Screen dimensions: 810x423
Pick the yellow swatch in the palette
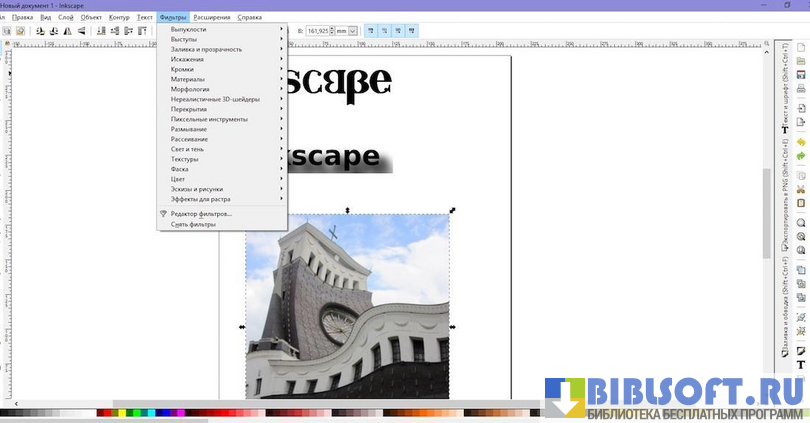[x=121, y=412]
